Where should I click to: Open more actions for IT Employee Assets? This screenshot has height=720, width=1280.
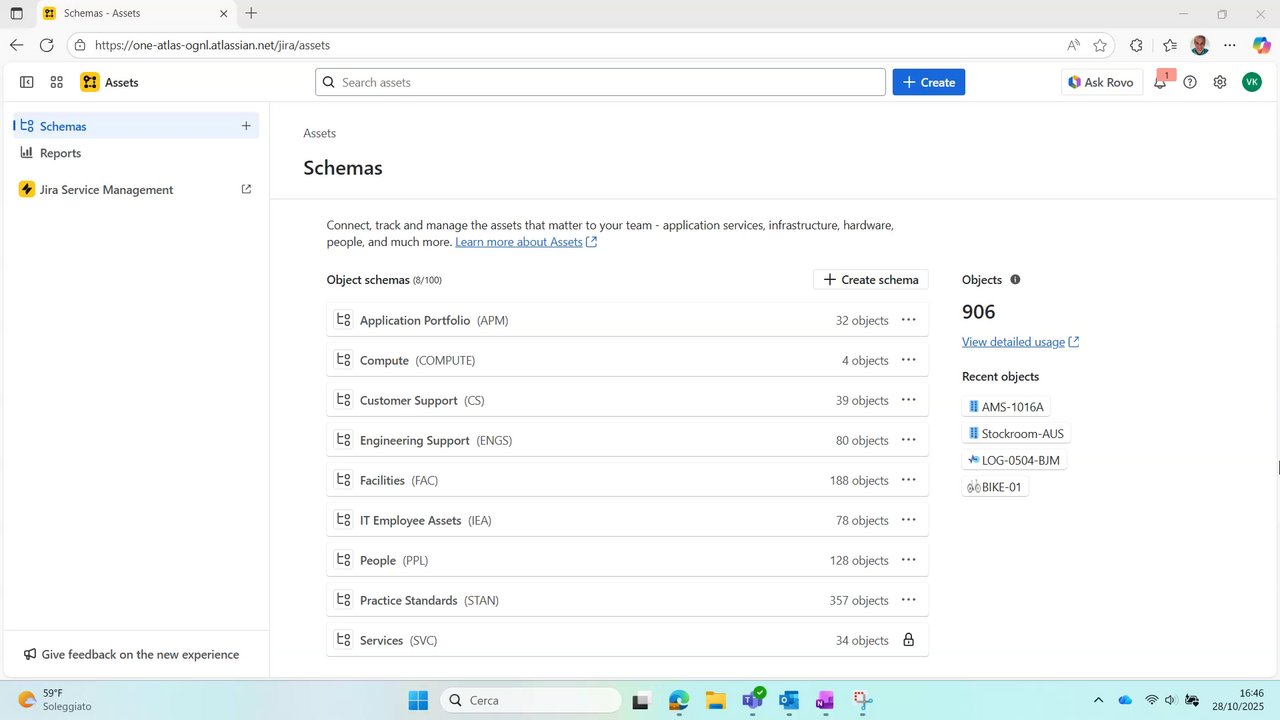point(909,520)
